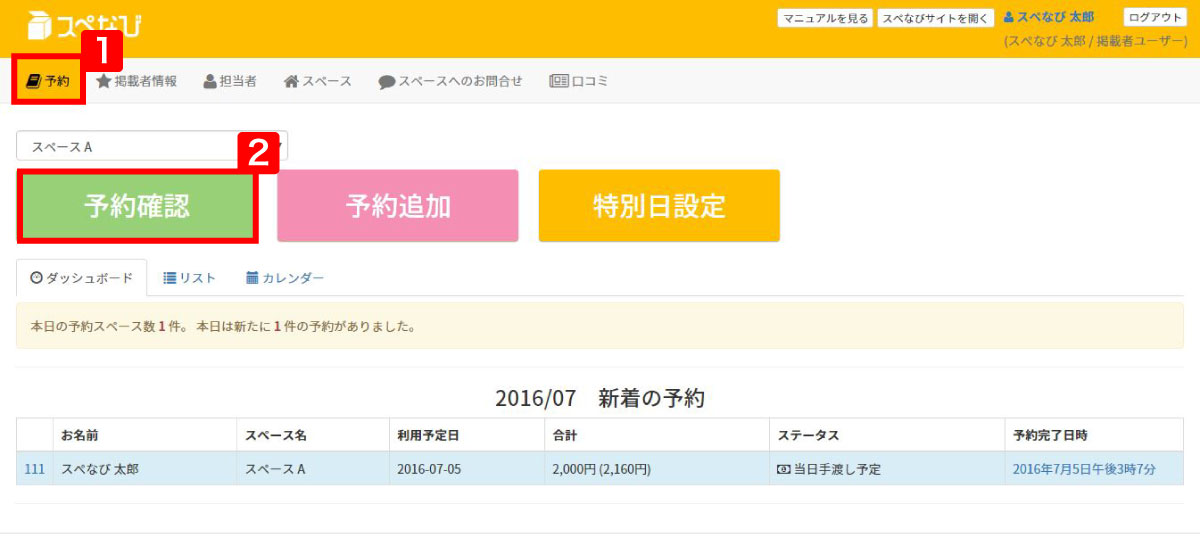
Task: Click the green 予約確認 button
Action: pos(137,206)
